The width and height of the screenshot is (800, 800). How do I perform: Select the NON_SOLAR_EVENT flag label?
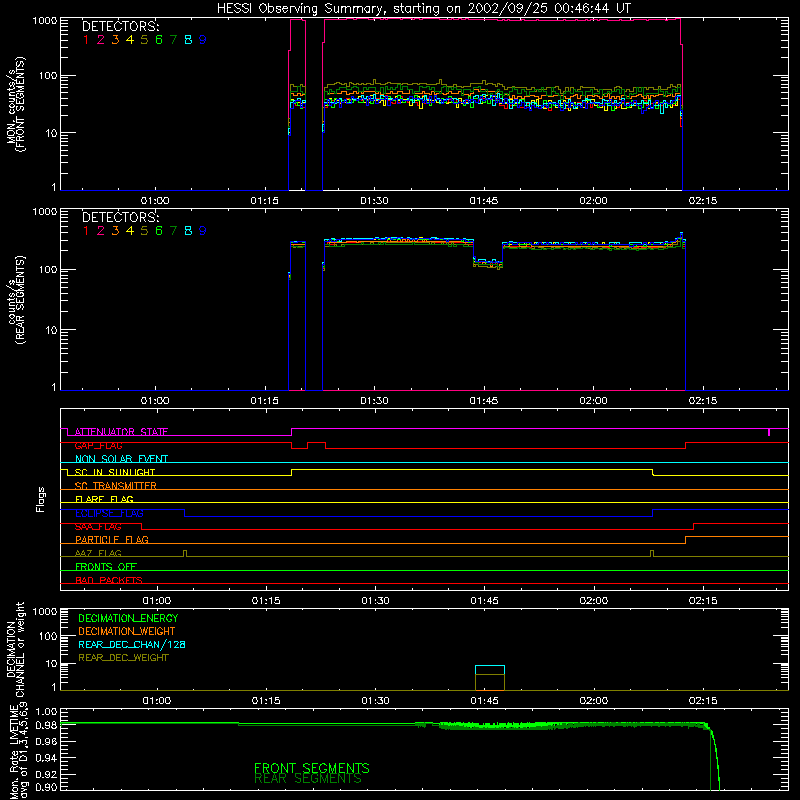click(121, 459)
